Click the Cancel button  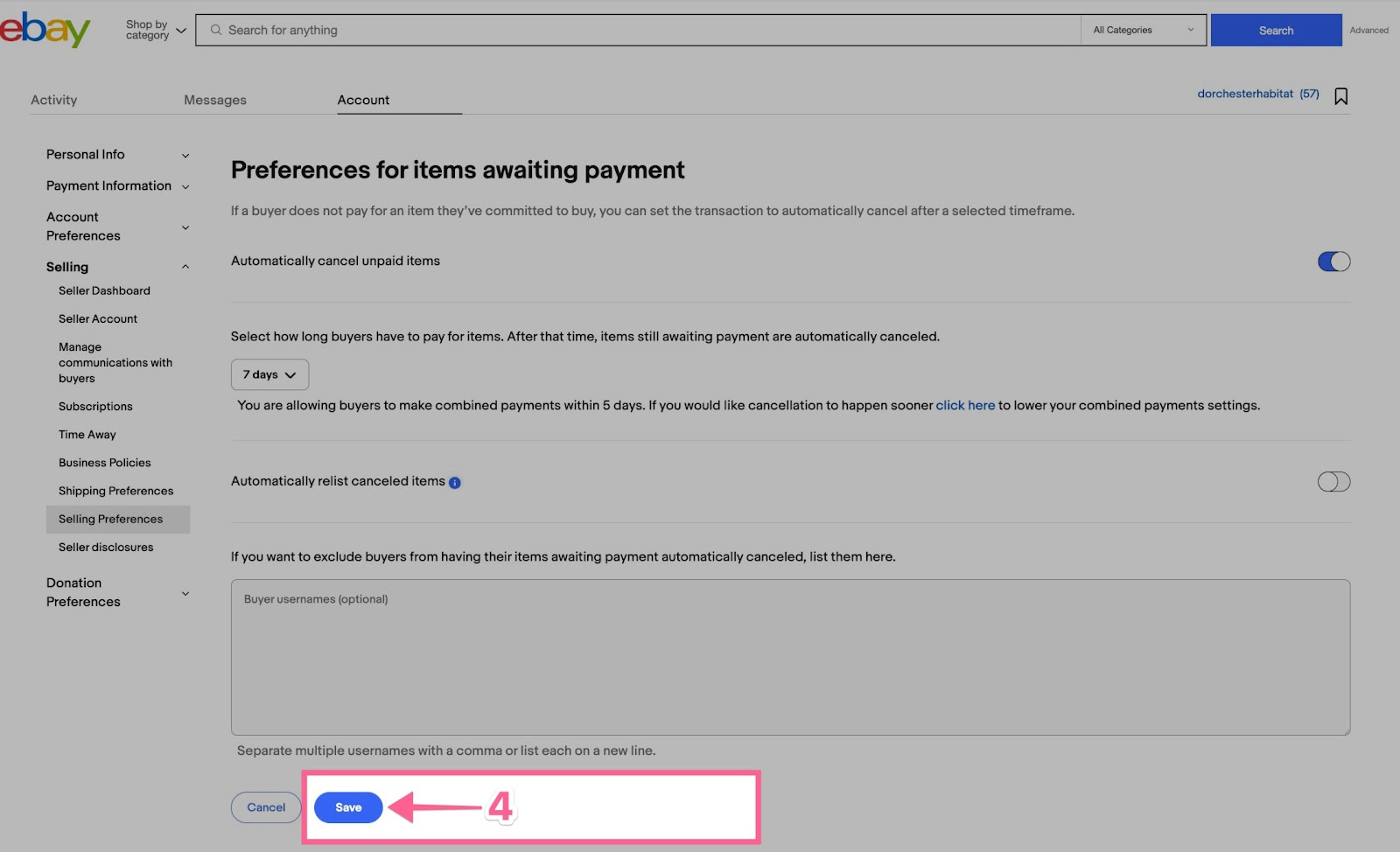pos(266,807)
